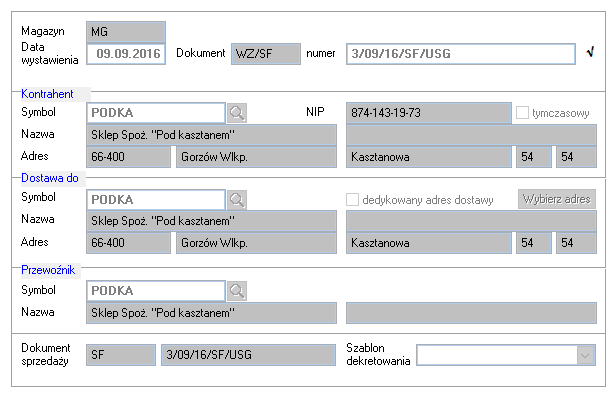Click the Kontrahent Symbol PODKA field
This screenshot has width=613, height=398.
(156, 113)
